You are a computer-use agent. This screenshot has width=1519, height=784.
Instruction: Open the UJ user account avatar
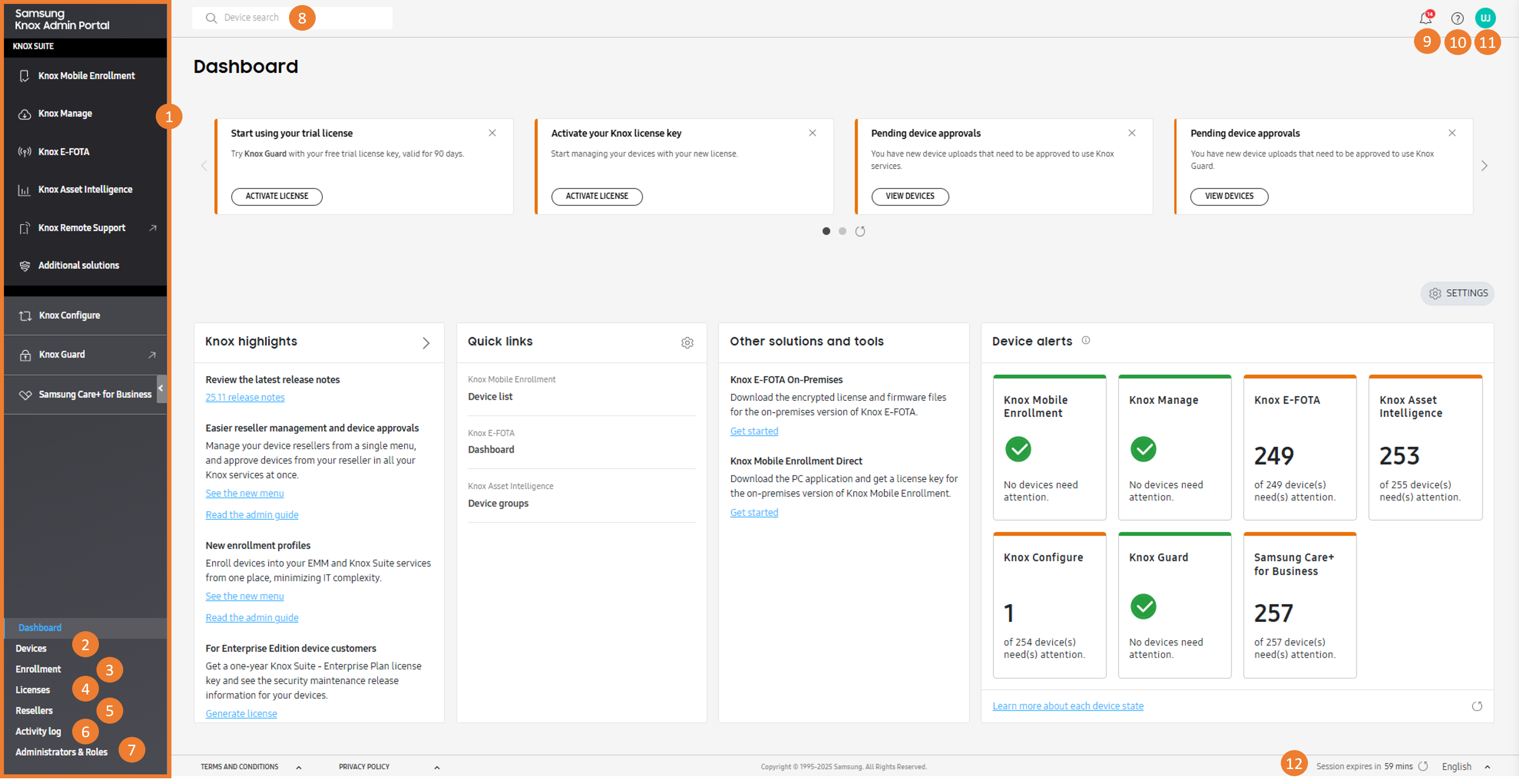1485,18
